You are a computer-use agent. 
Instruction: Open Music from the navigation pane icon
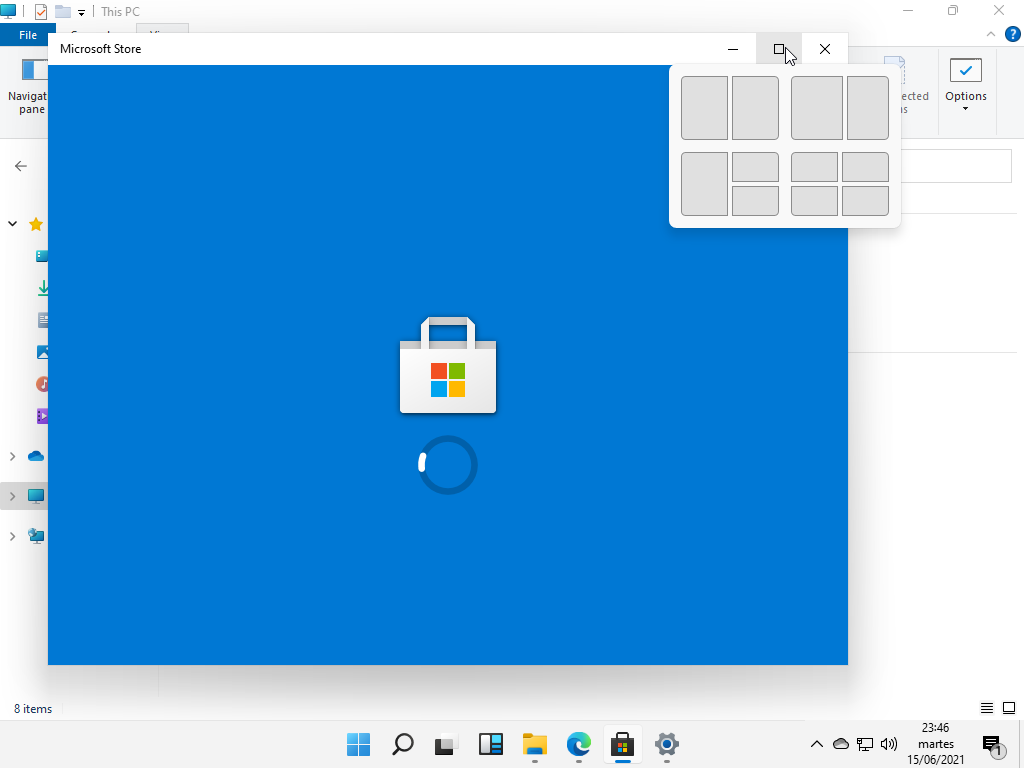tap(42, 384)
